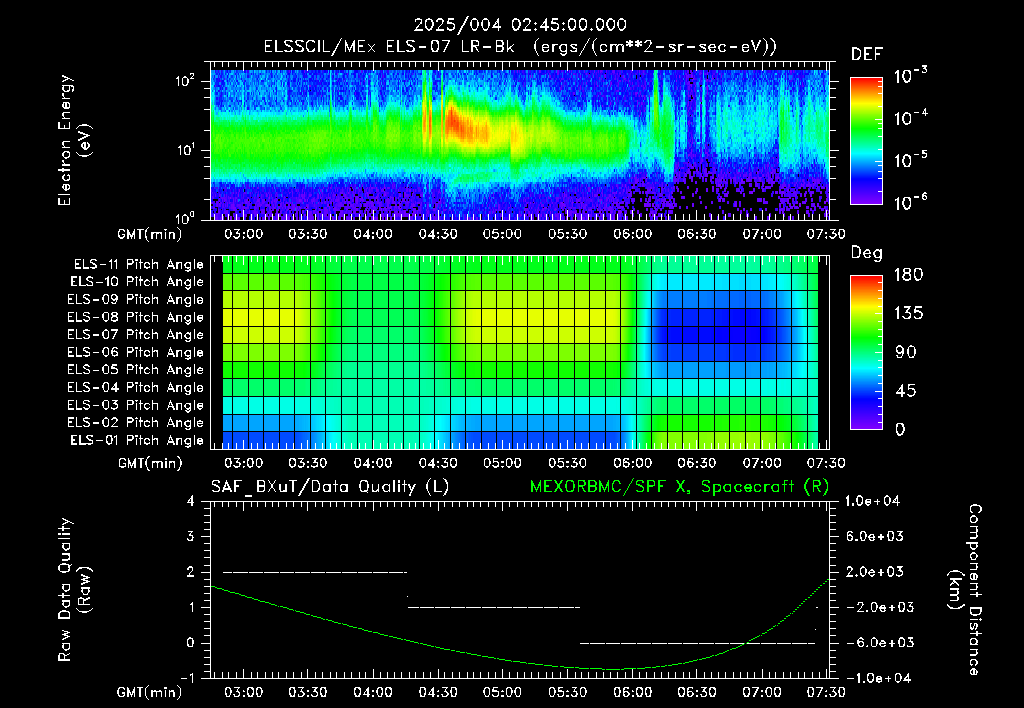Click the SAF_BXuT/Data Quality (L) legend
Viewport: 1024px width, 708px height.
330,487
